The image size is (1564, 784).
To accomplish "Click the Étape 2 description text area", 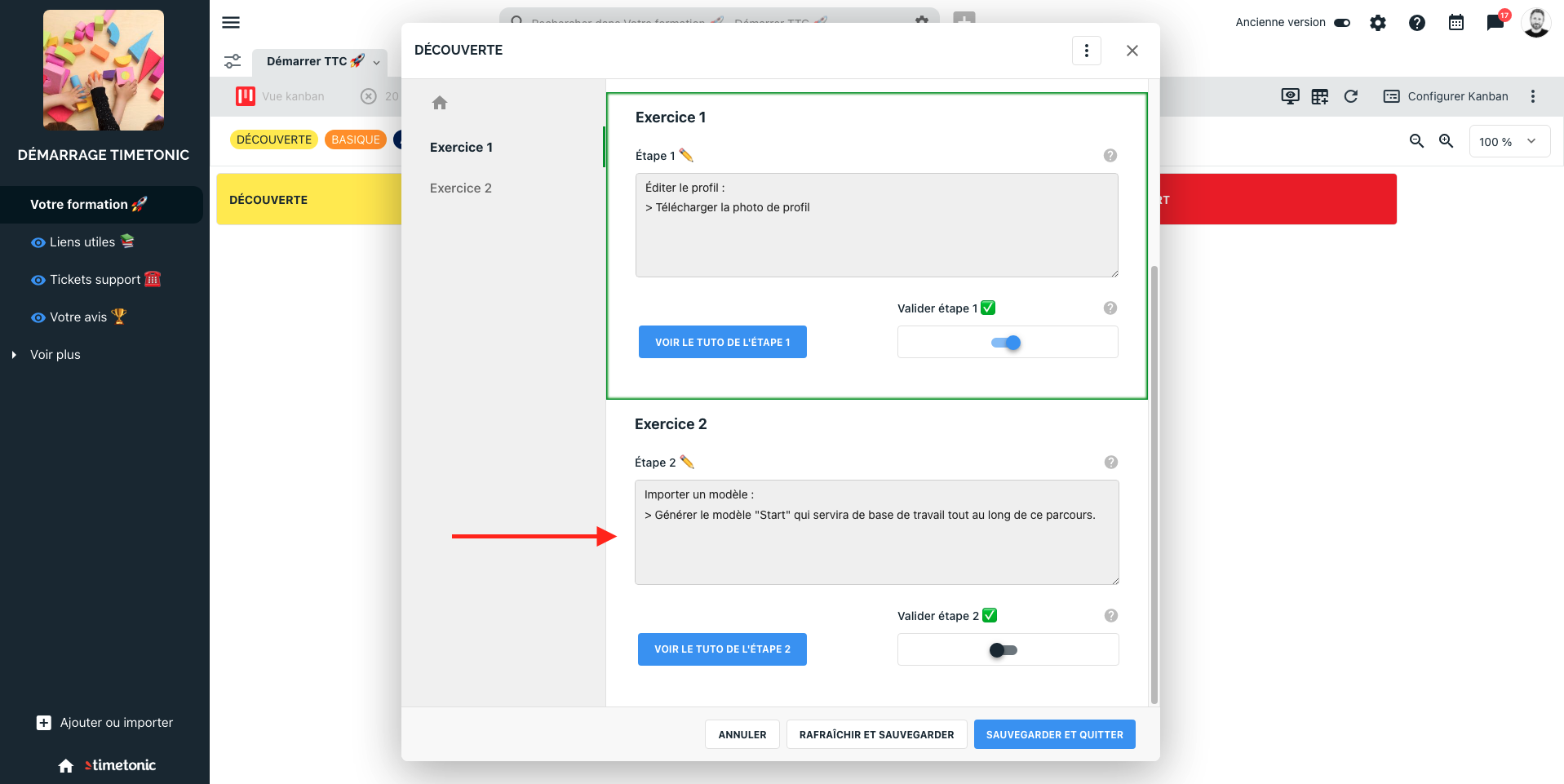I will 877,532.
